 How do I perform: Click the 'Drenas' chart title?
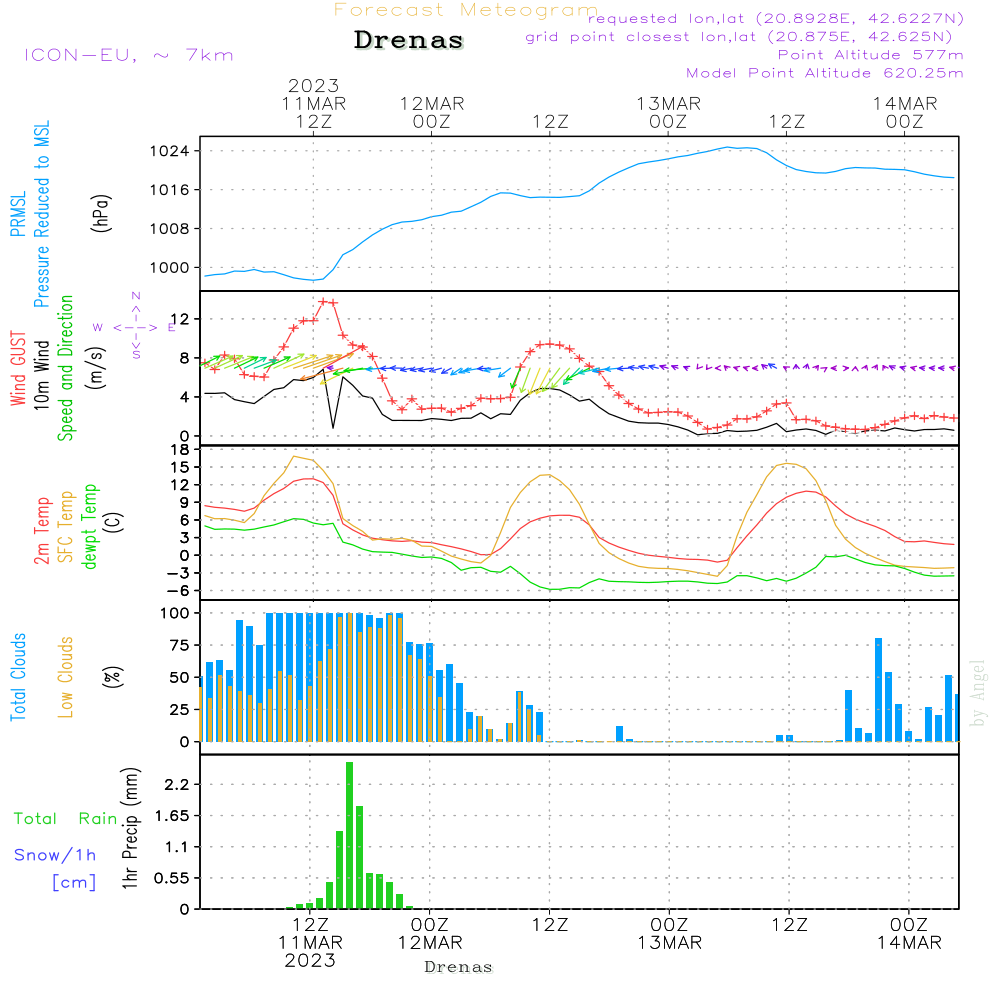408,40
